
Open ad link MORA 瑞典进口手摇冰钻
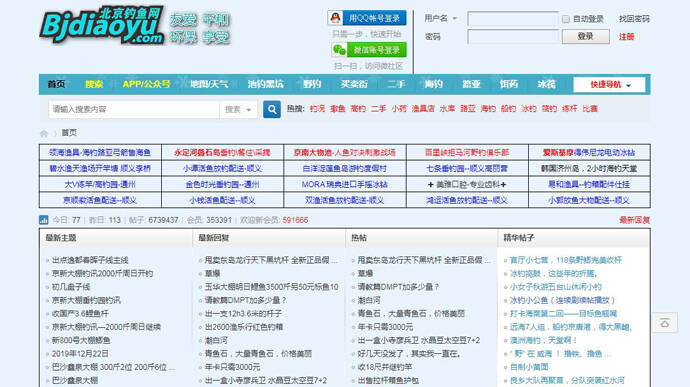pyautogui.click(x=345, y=184)
